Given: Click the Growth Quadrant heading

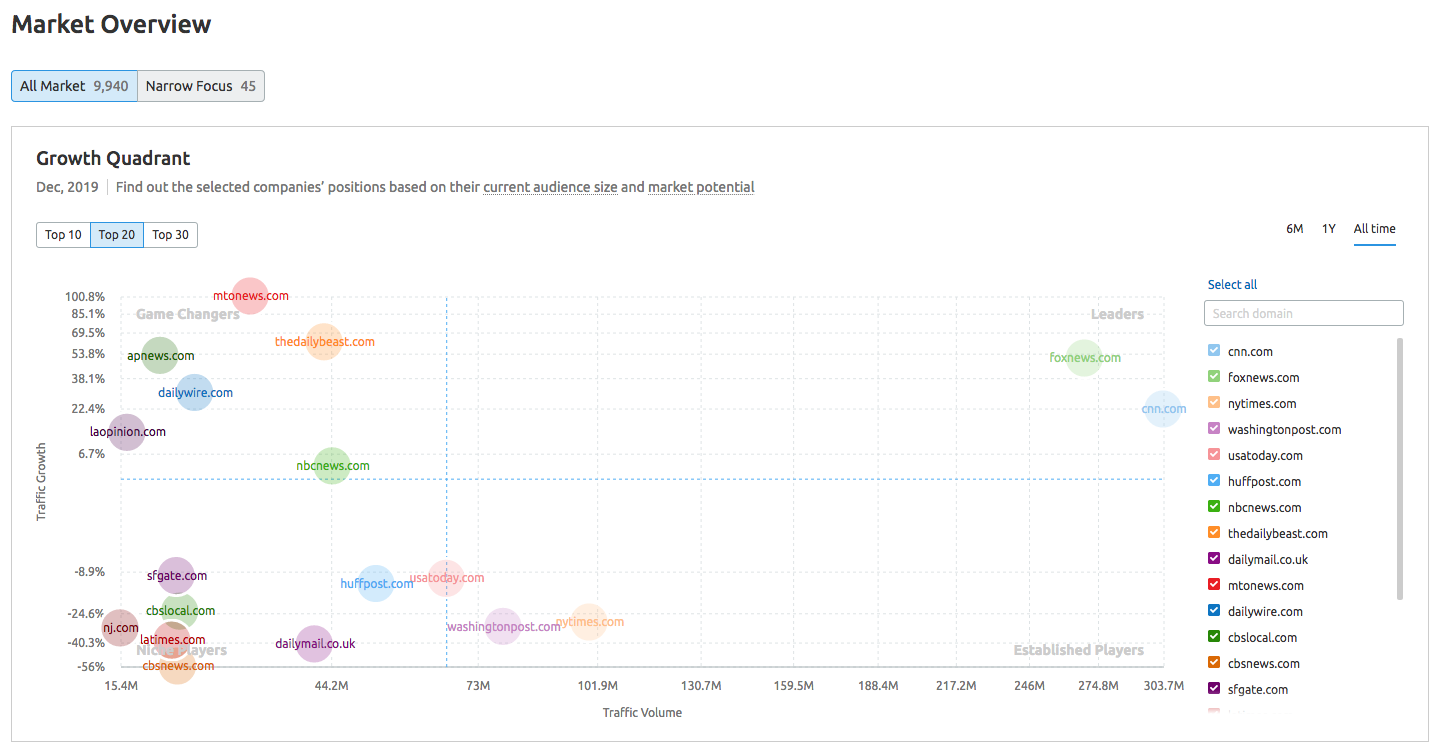Looking at the screenshot, I should coord(113,158).
